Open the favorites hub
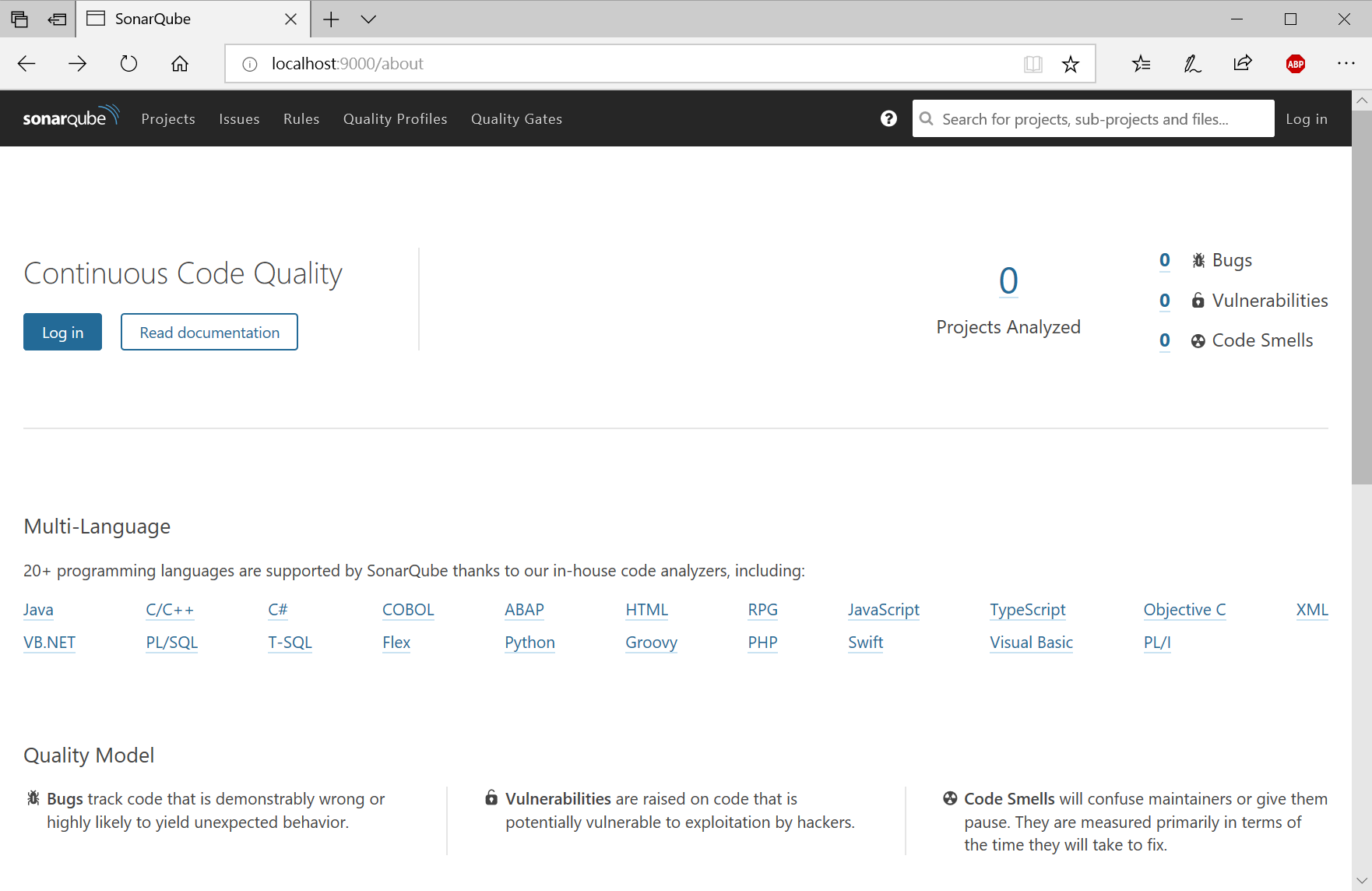 (x=1142, y=64)
